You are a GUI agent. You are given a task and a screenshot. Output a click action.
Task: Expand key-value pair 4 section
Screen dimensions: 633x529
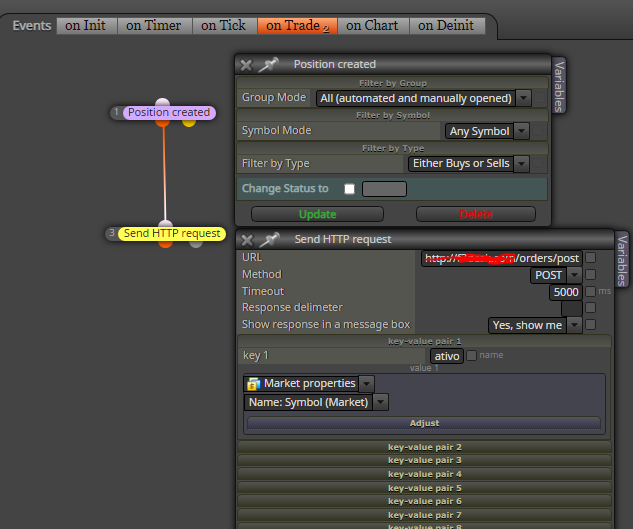pos(424,474)
